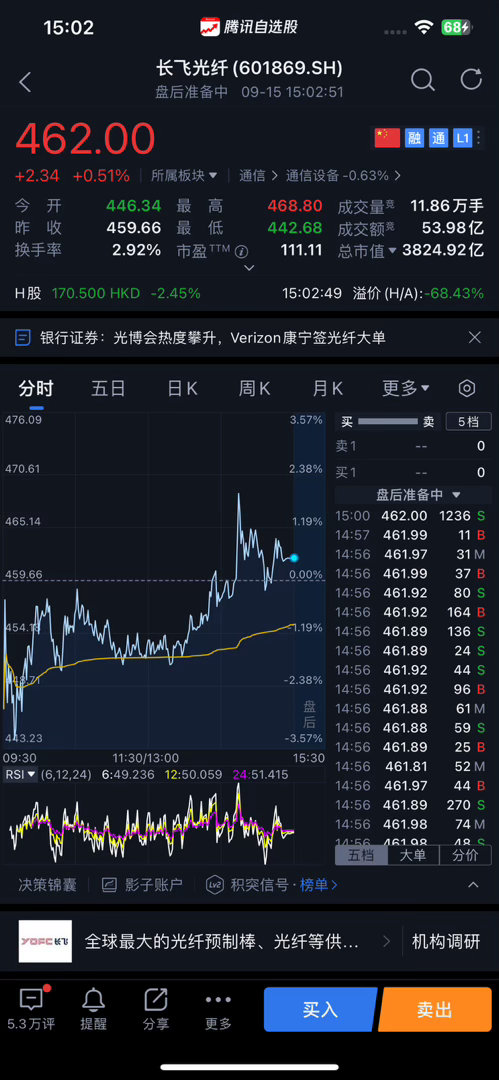Collapse the 决策锦囊 panel chevron
Image resolution: width=499 pixels, height=1080 pixels.
pos(473,885)
